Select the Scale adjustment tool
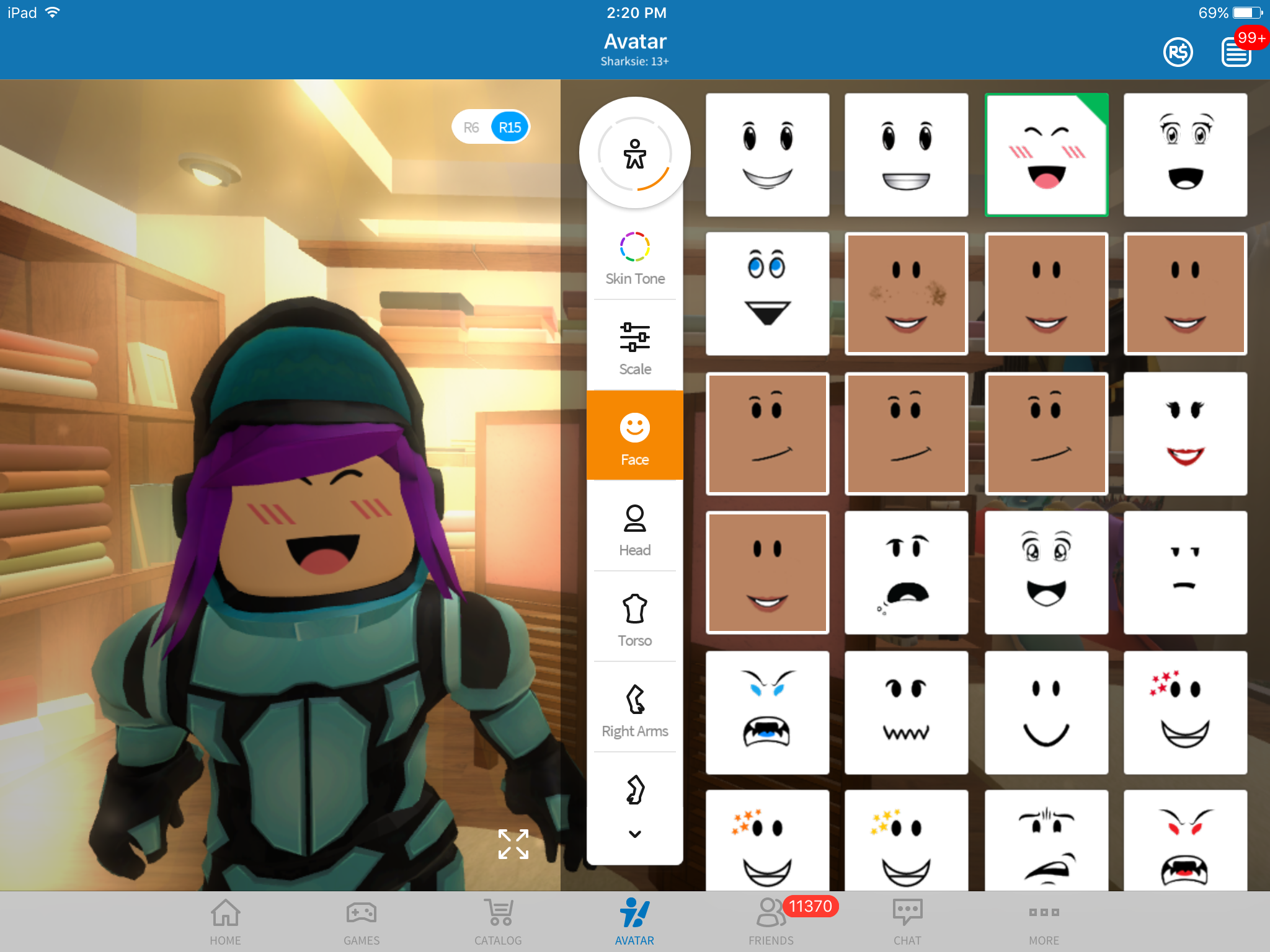Image resolution: width=1270 pixels, height=952 pixels. [634, 348]
